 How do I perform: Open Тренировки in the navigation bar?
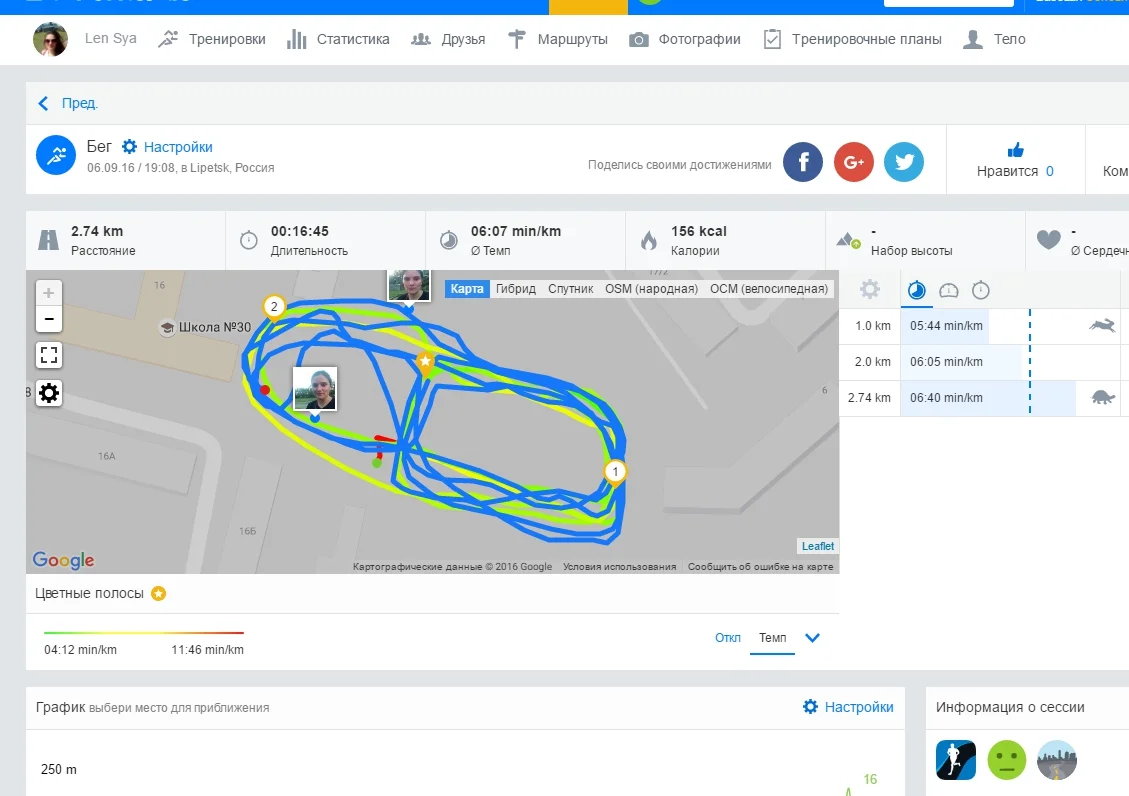[212, 39]
